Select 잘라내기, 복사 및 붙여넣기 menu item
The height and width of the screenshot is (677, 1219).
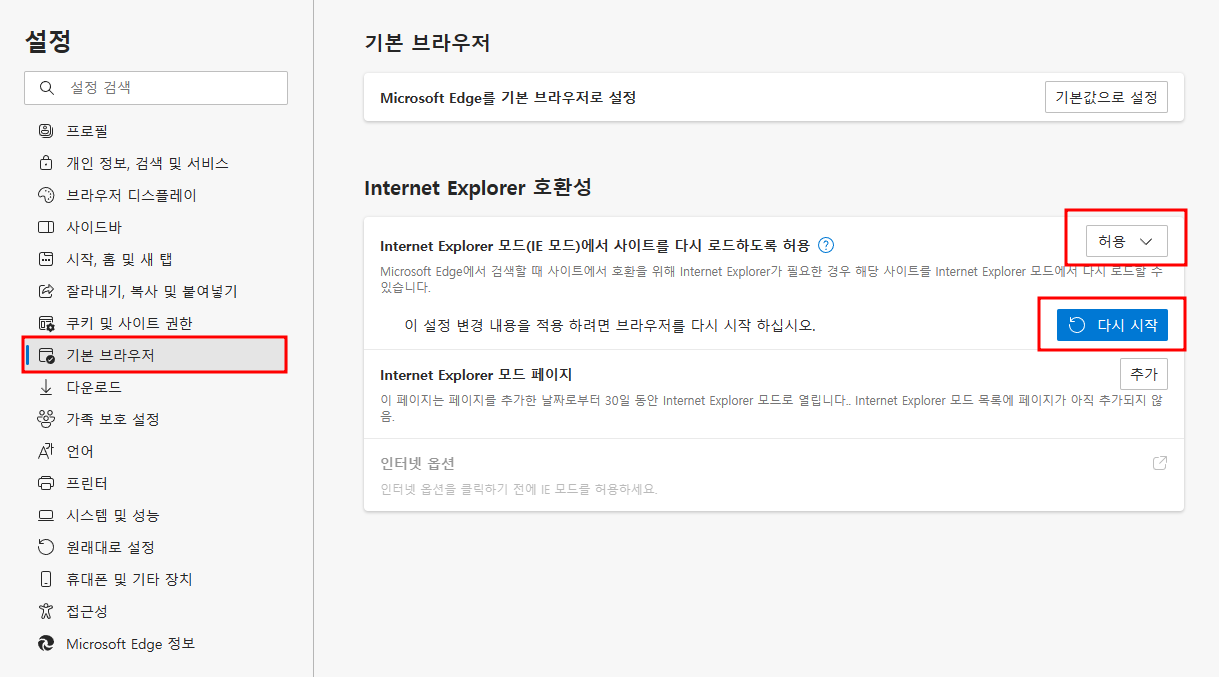point(156,291)
